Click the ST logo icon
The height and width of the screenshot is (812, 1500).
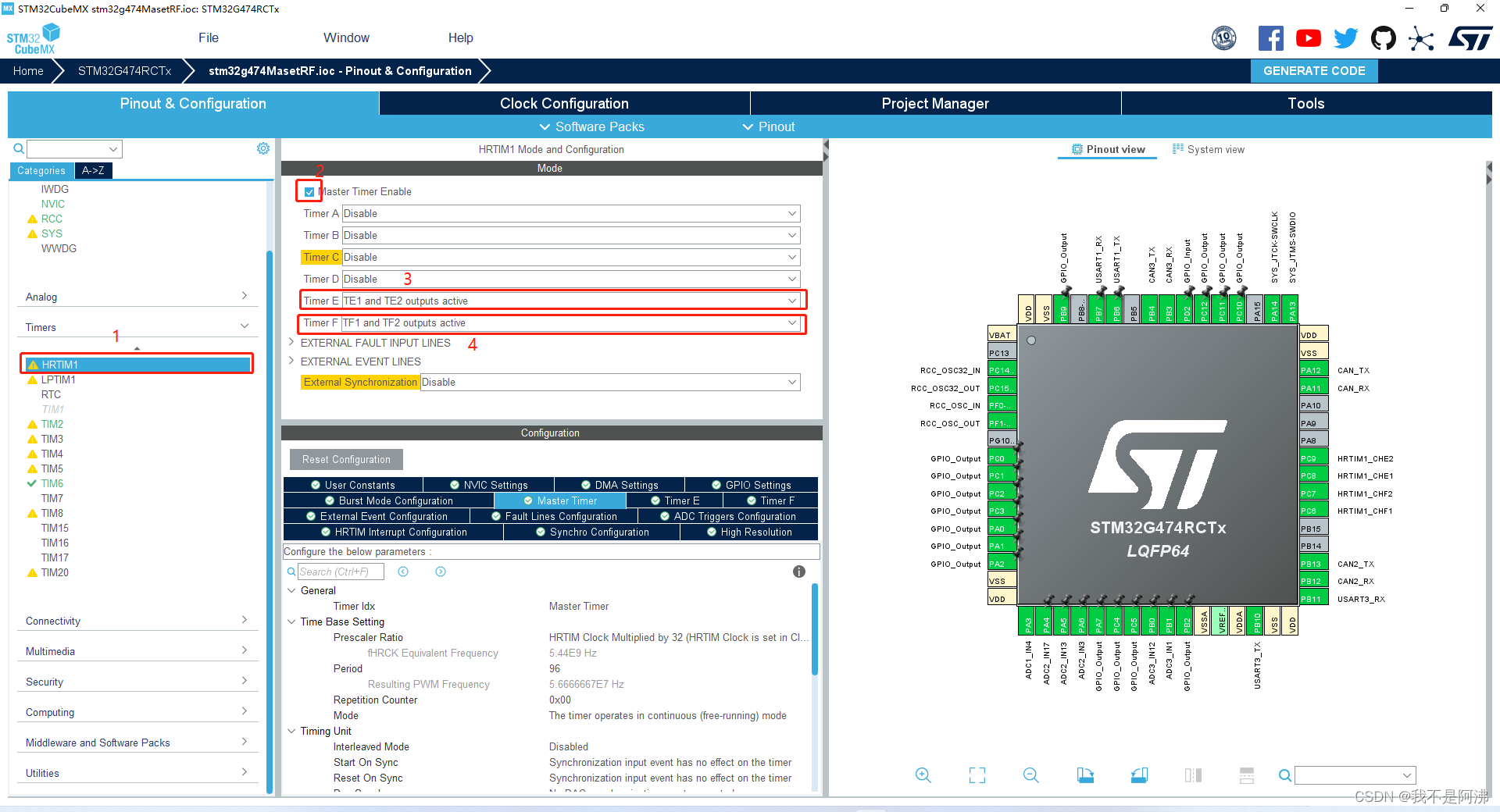1470,38
